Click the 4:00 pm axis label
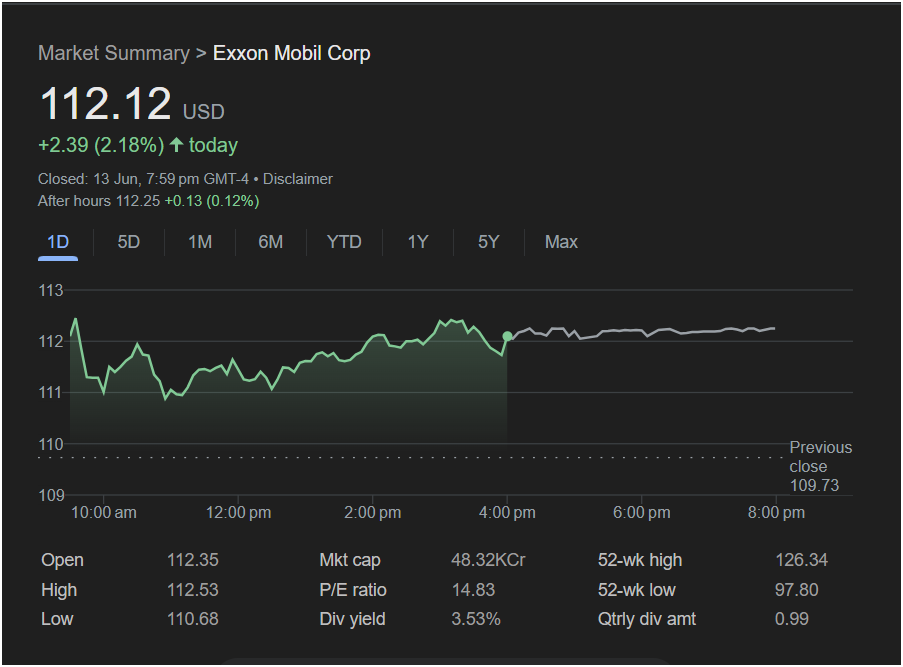The width and height of the screenshot is (903, 667). point(507,513)
